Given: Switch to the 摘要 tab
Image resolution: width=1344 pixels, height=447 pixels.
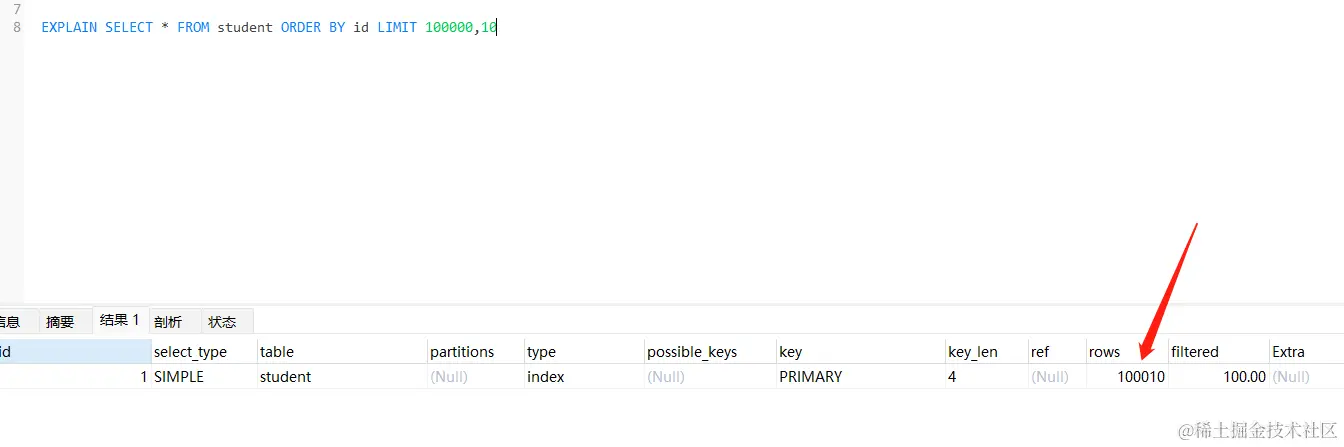Looking at the screenshot, I should pos(60,322).
